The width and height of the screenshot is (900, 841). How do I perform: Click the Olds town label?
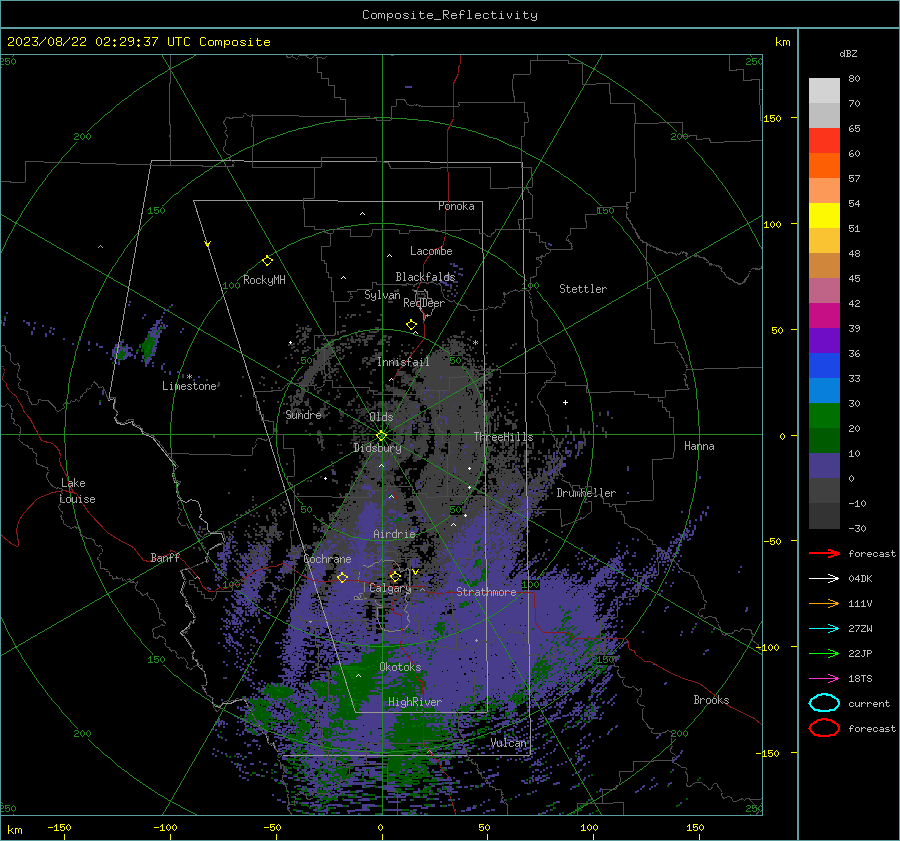pyautogui.click(x=381, y=417)
